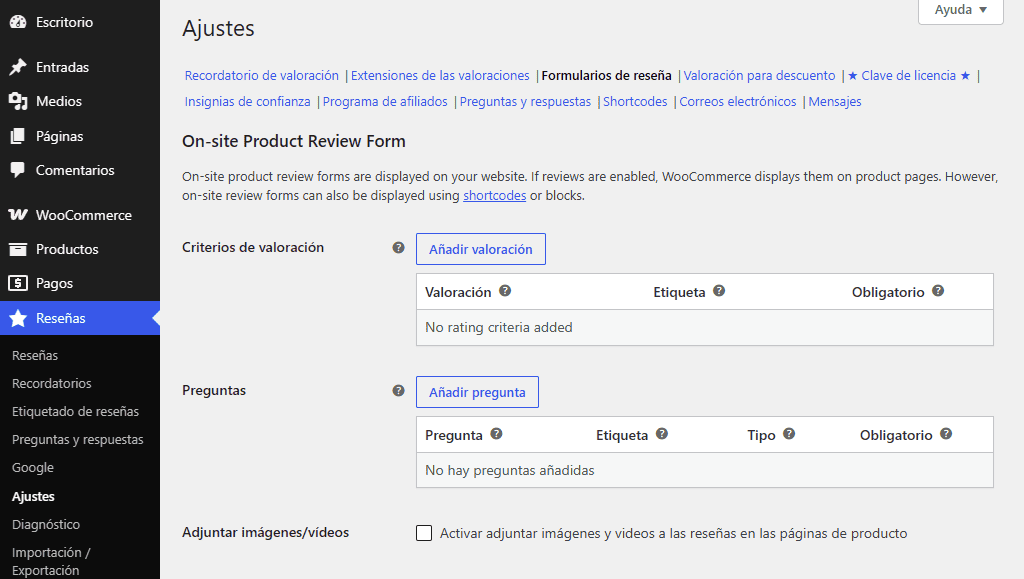Click Añadir valoración button

pyautogui.click(x=481, y=249)
